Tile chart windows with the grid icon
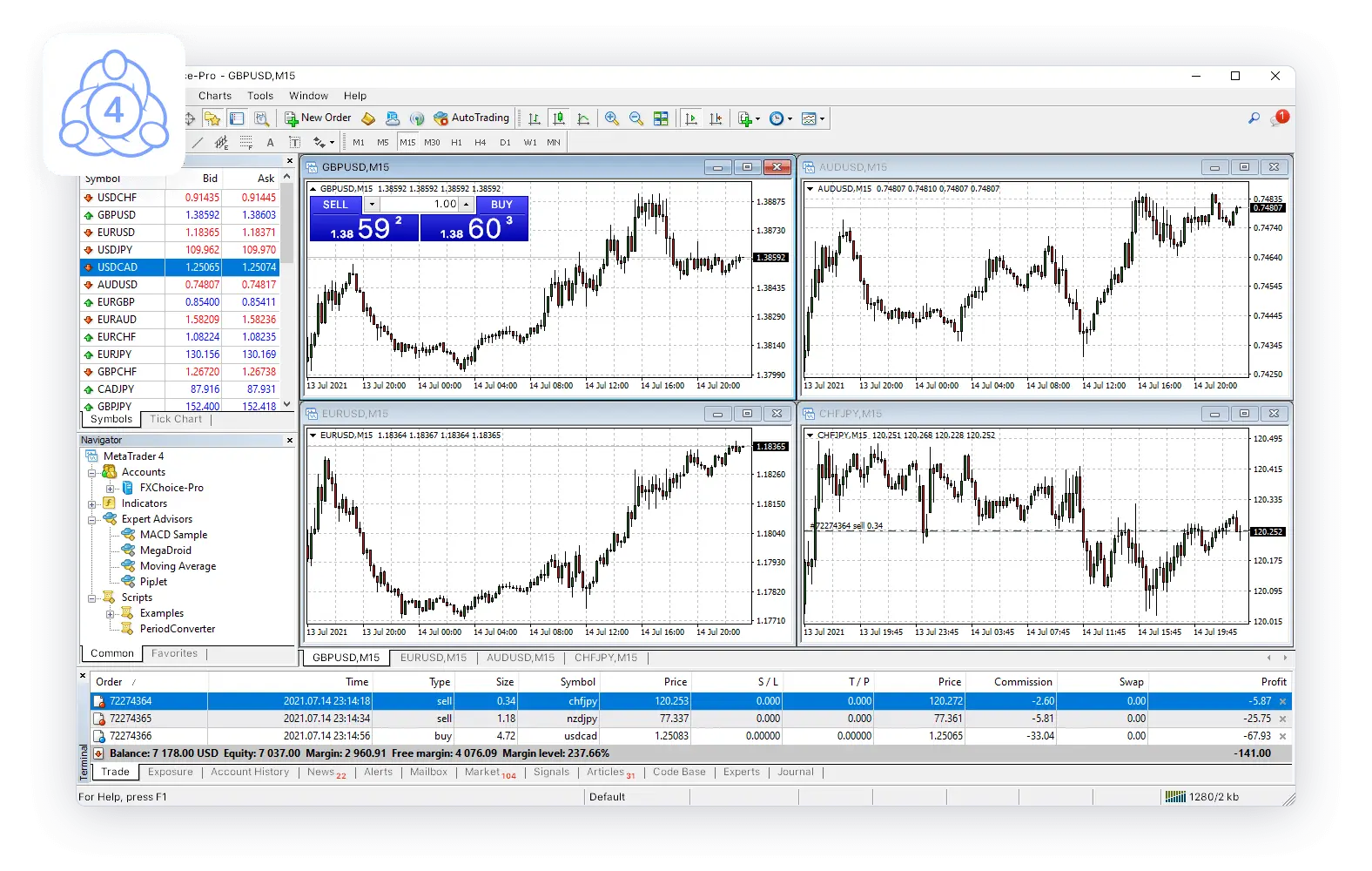This screenshot has height=871, width=1372. tap(661, 118)
